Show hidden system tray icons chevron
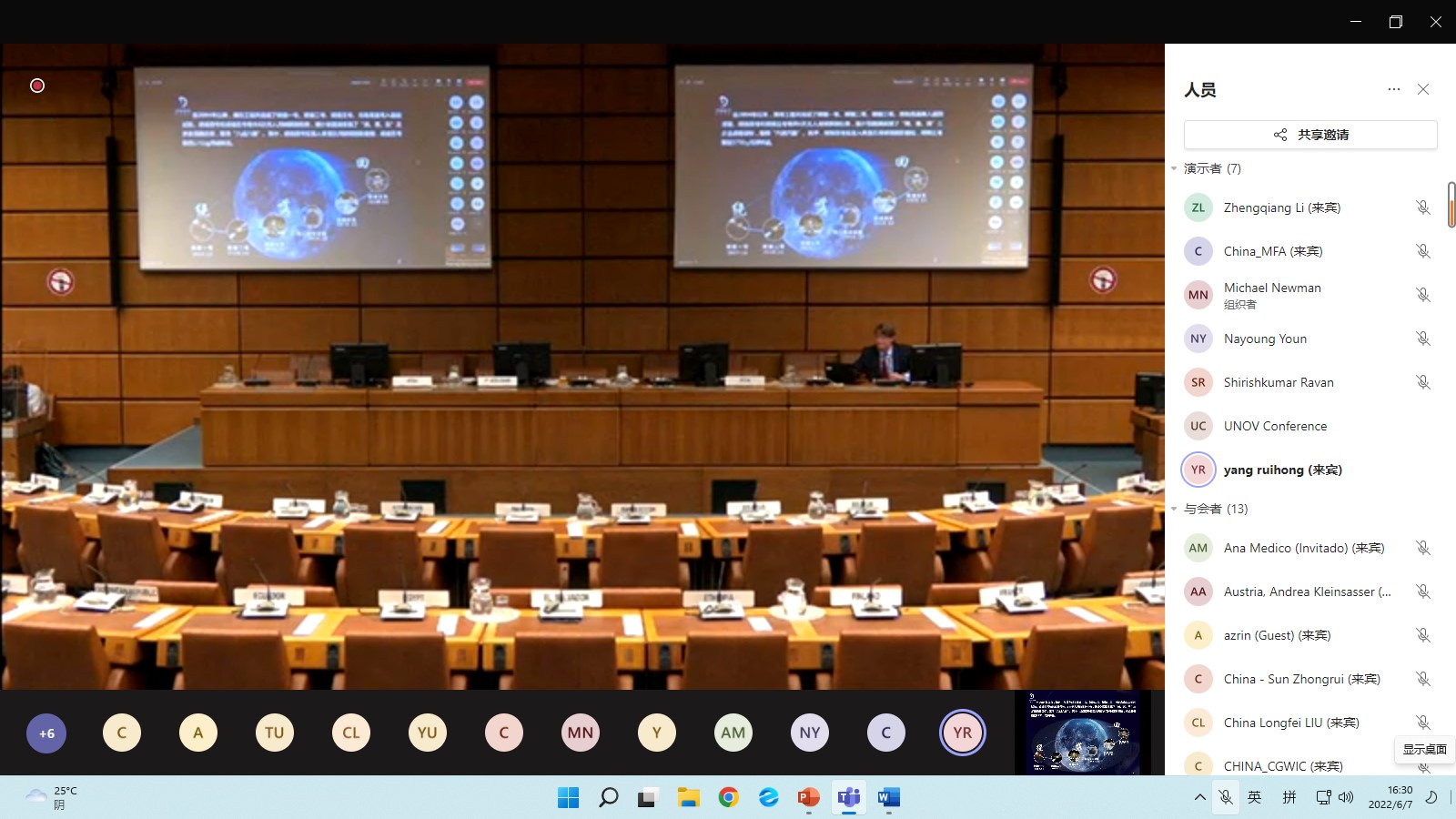This screenshot has width=1456, height=819. 1200,798
